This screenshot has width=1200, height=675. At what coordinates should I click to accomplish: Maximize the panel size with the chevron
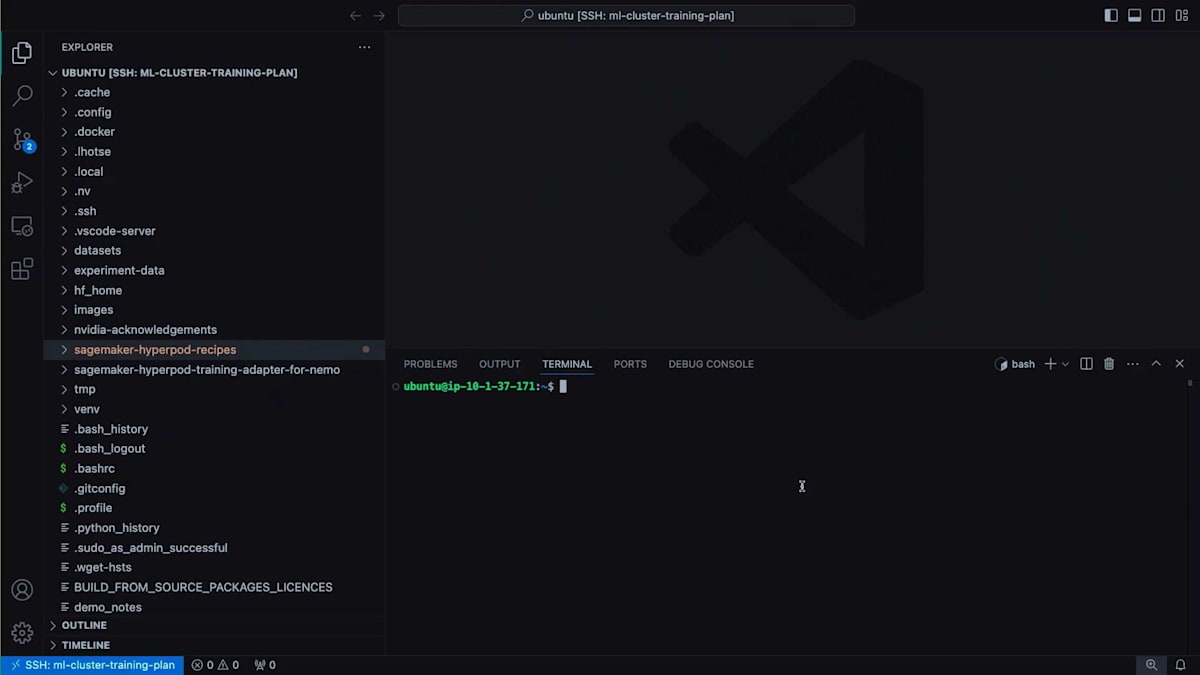pyautogui.click(x=1156, y=364)
